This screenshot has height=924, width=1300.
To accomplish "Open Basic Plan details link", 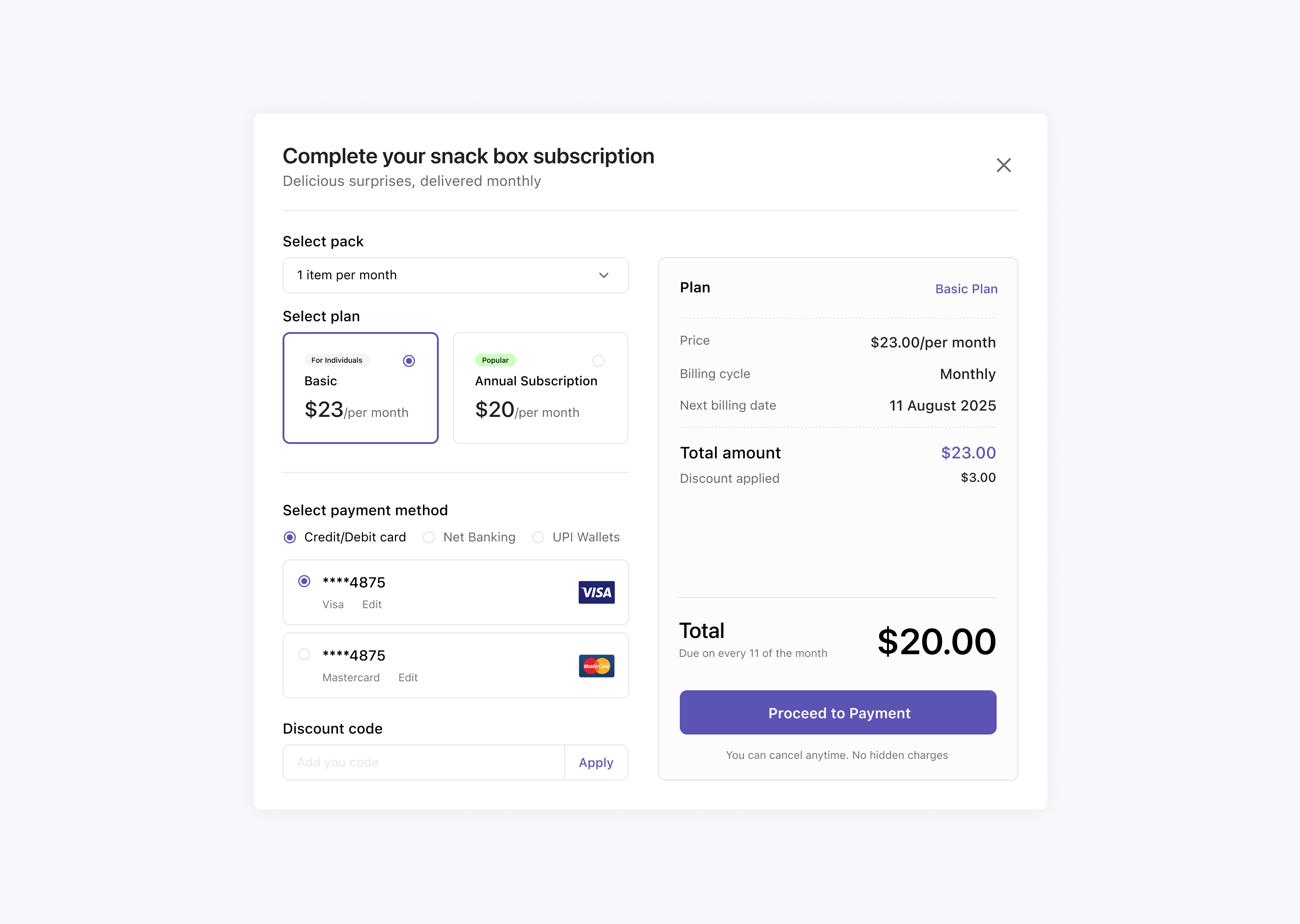I will point(966,288).
